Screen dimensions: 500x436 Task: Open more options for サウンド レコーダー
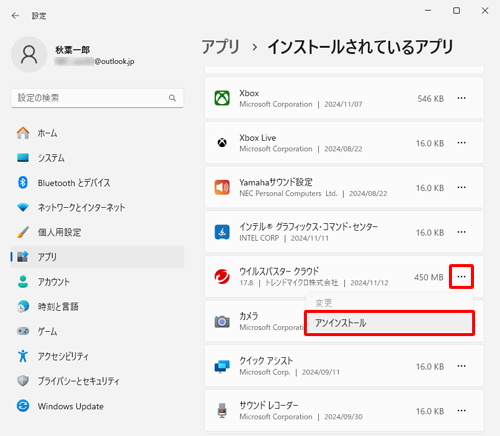pyautogui.click(x=462, y=411)
